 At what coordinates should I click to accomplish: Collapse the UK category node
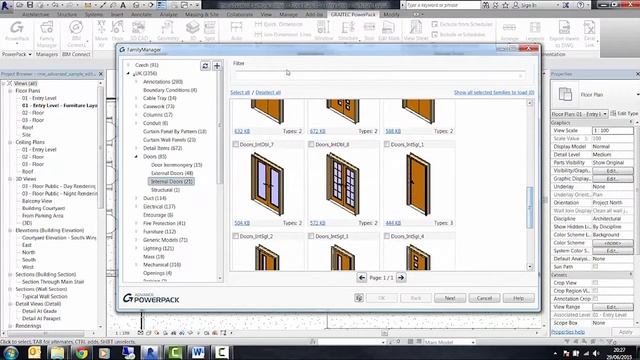(128, 73)
